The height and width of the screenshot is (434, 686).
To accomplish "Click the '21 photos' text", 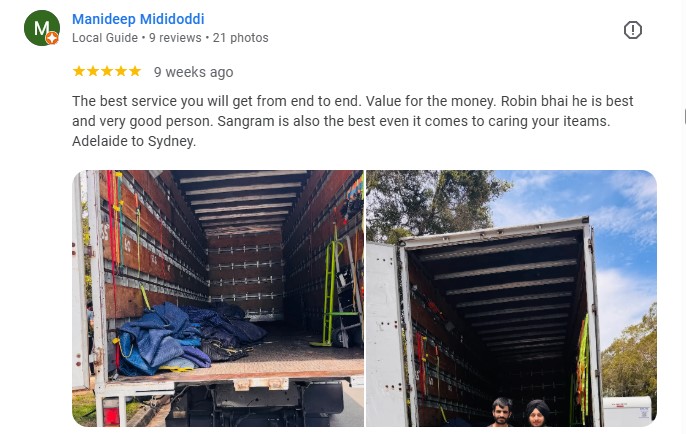I will (x=241, y=38).
